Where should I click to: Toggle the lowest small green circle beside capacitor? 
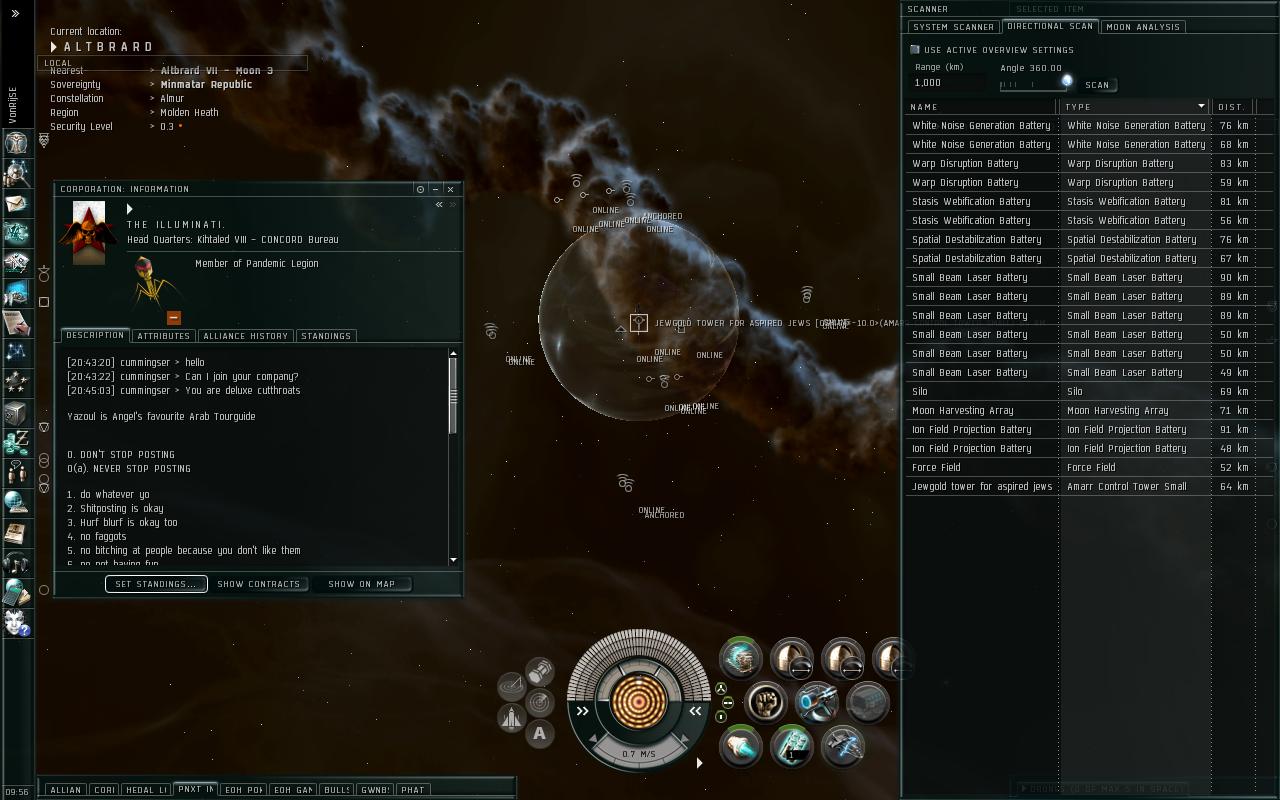coord(721,717)
